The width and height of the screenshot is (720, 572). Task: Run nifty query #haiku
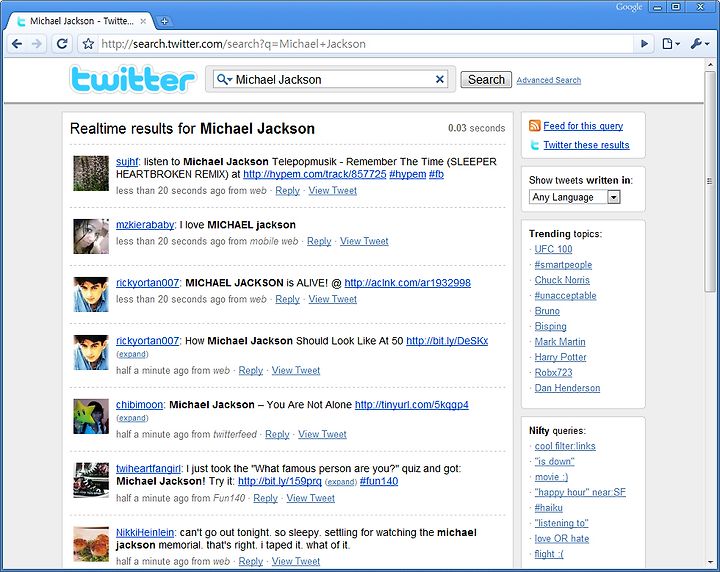[x=548, y=508]
